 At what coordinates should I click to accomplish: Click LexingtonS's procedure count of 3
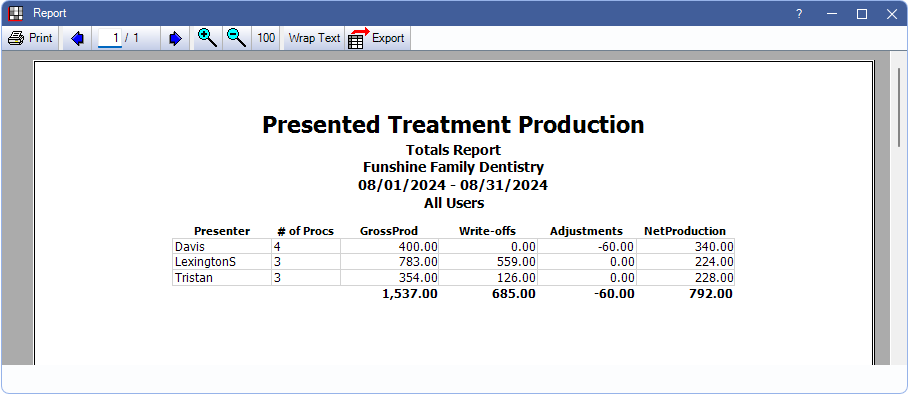tap(306, 262)
